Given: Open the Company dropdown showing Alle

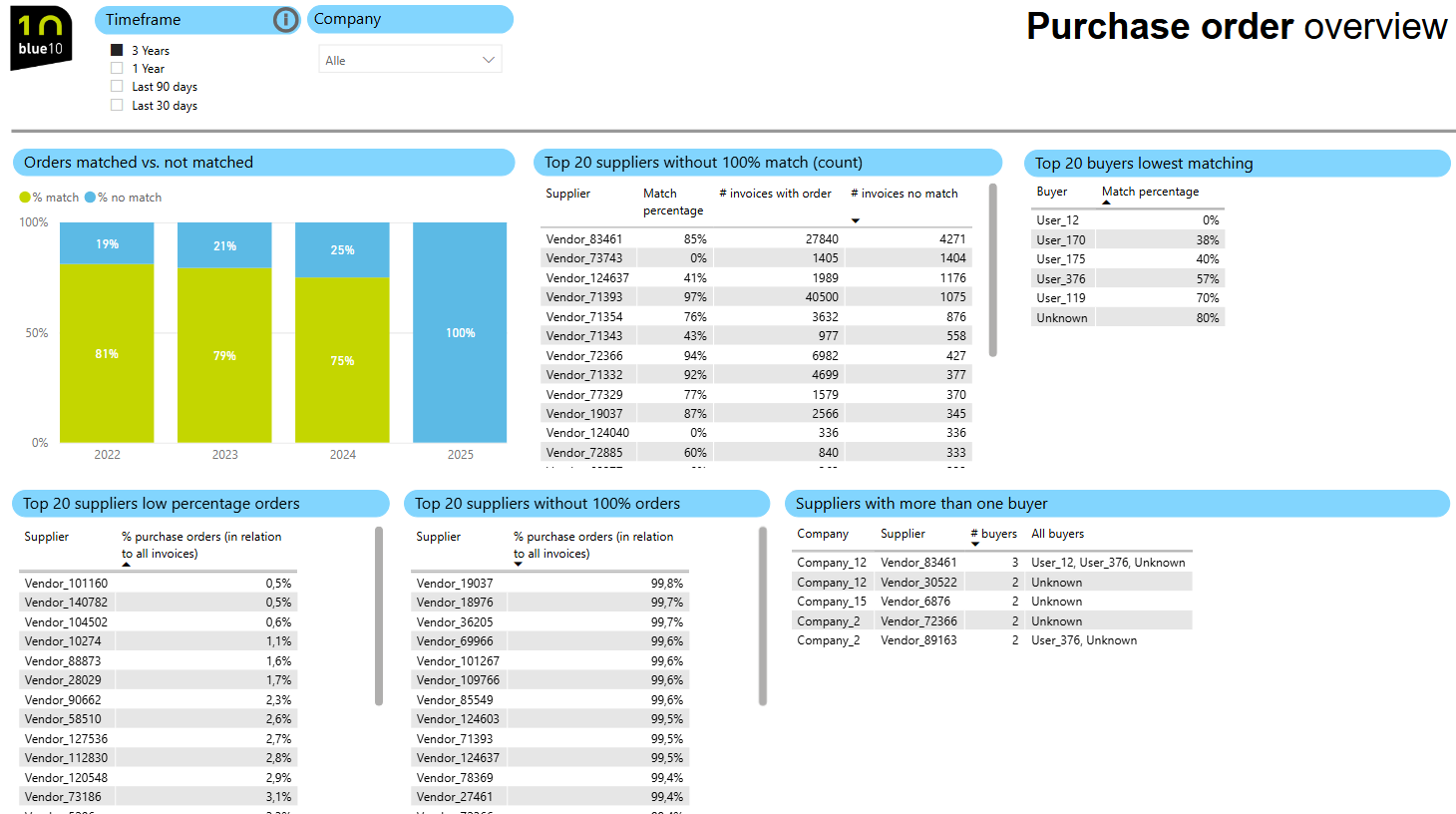Looking at the screenshot, I should (x=410, y=60).
